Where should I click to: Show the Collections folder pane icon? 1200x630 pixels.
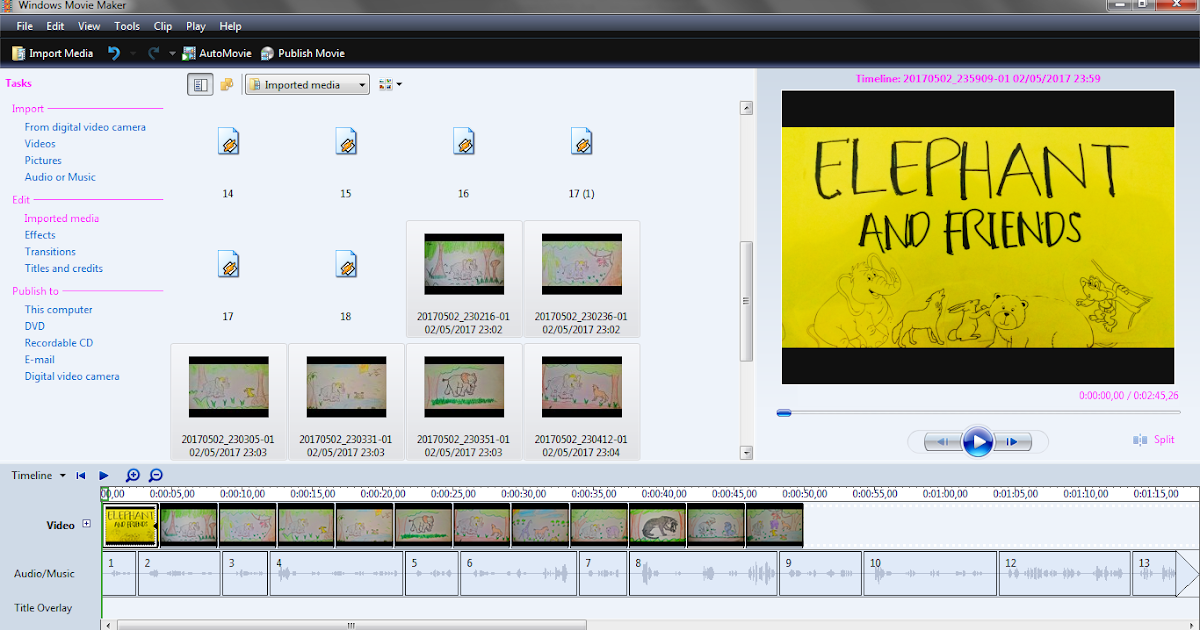[x=227, y=85]
